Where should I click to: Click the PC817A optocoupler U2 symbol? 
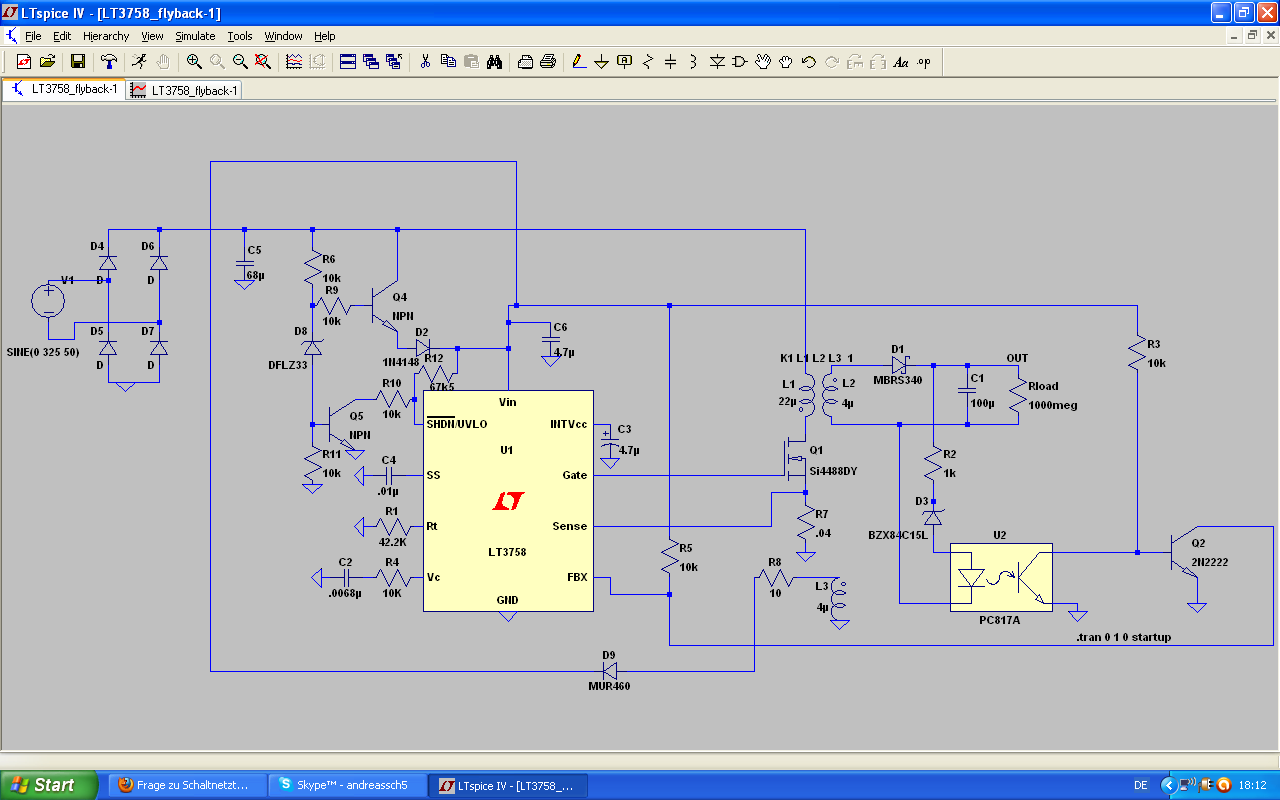(x=1001, y=577)
